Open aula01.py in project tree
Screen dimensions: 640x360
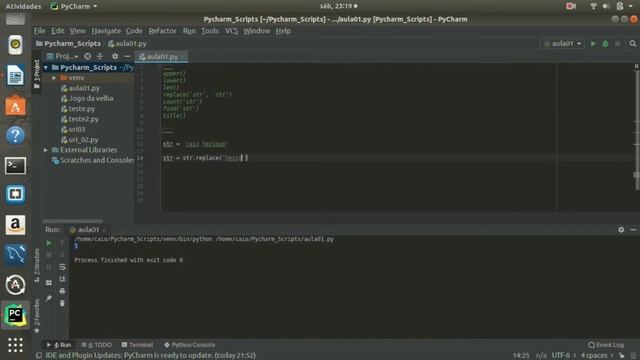pyautogui.click(x=84, y=88)
